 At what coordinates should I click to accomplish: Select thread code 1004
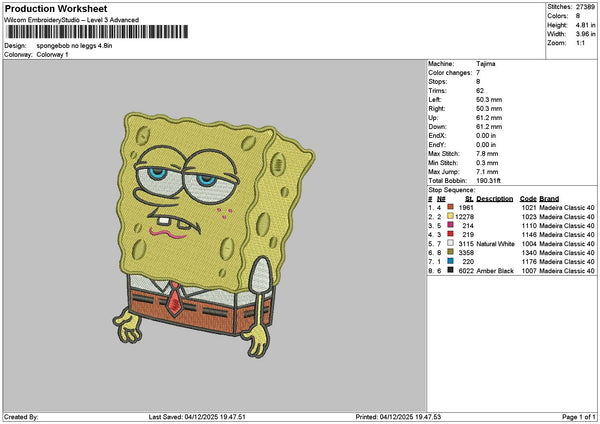(529, 244)
